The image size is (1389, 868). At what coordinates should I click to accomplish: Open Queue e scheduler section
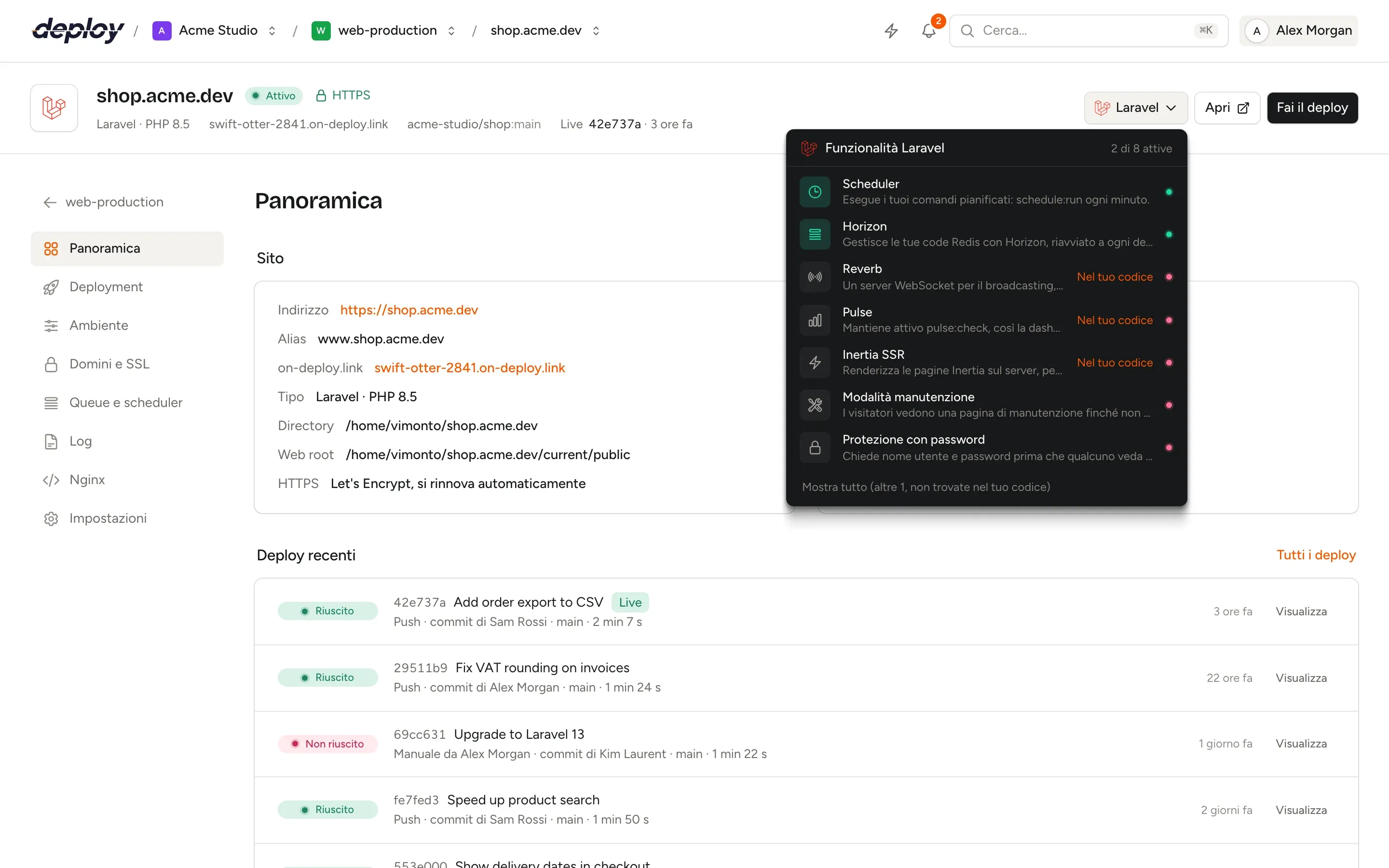pos(127,403)
